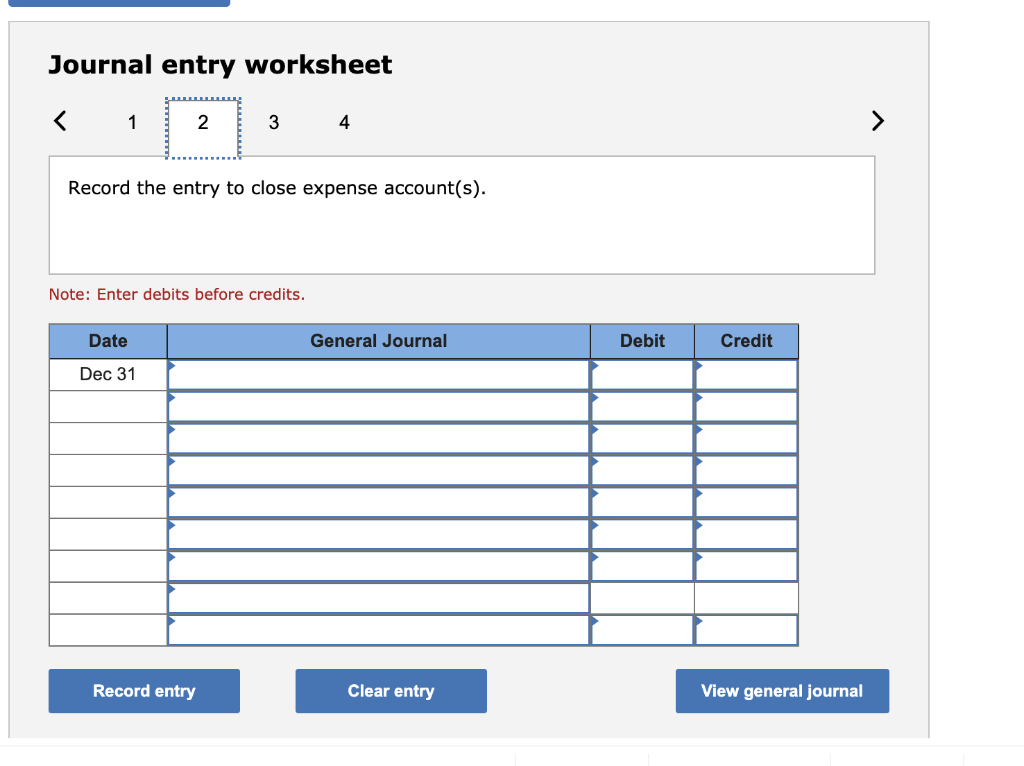This screenshot has height=766, width=1024.
Task: Click the dropdown triangle in the second journal row
Action: tap(173, 400)
